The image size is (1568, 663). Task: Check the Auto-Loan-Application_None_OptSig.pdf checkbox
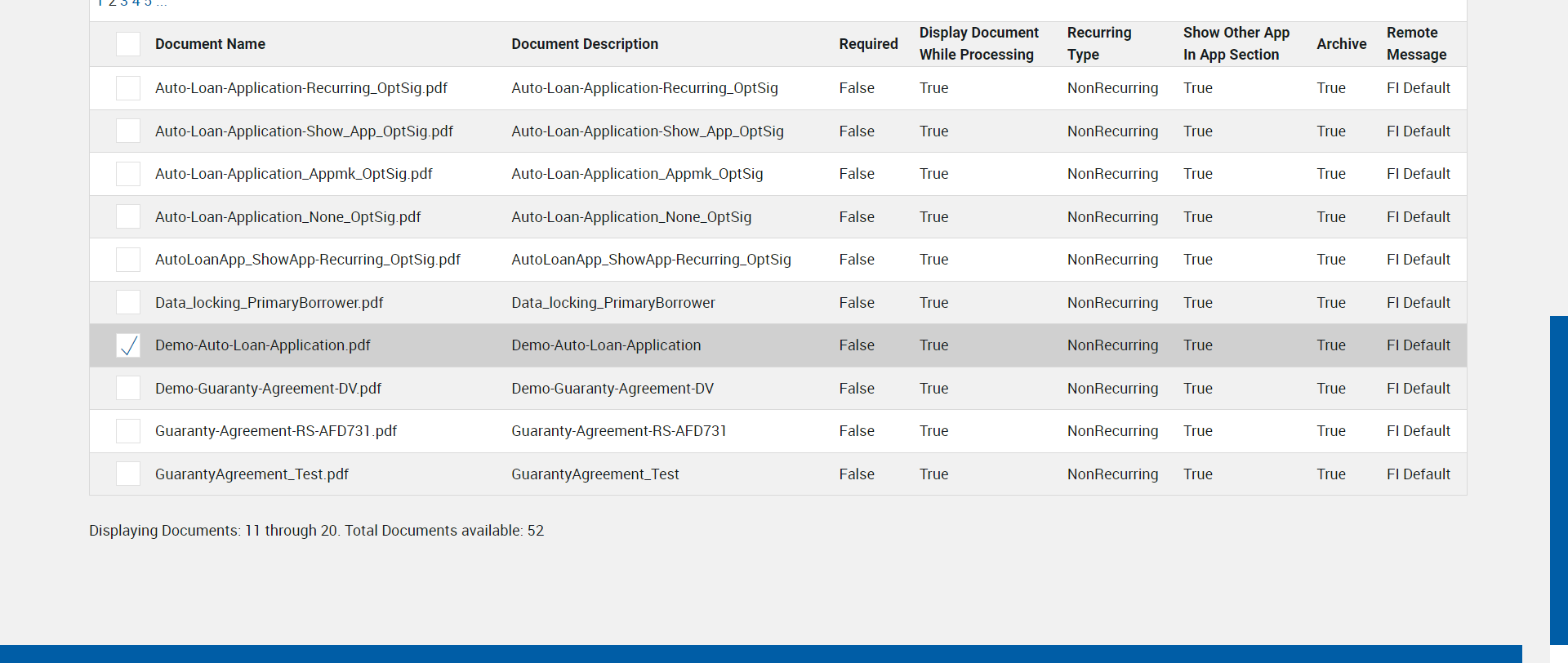[x=128, y=217]
